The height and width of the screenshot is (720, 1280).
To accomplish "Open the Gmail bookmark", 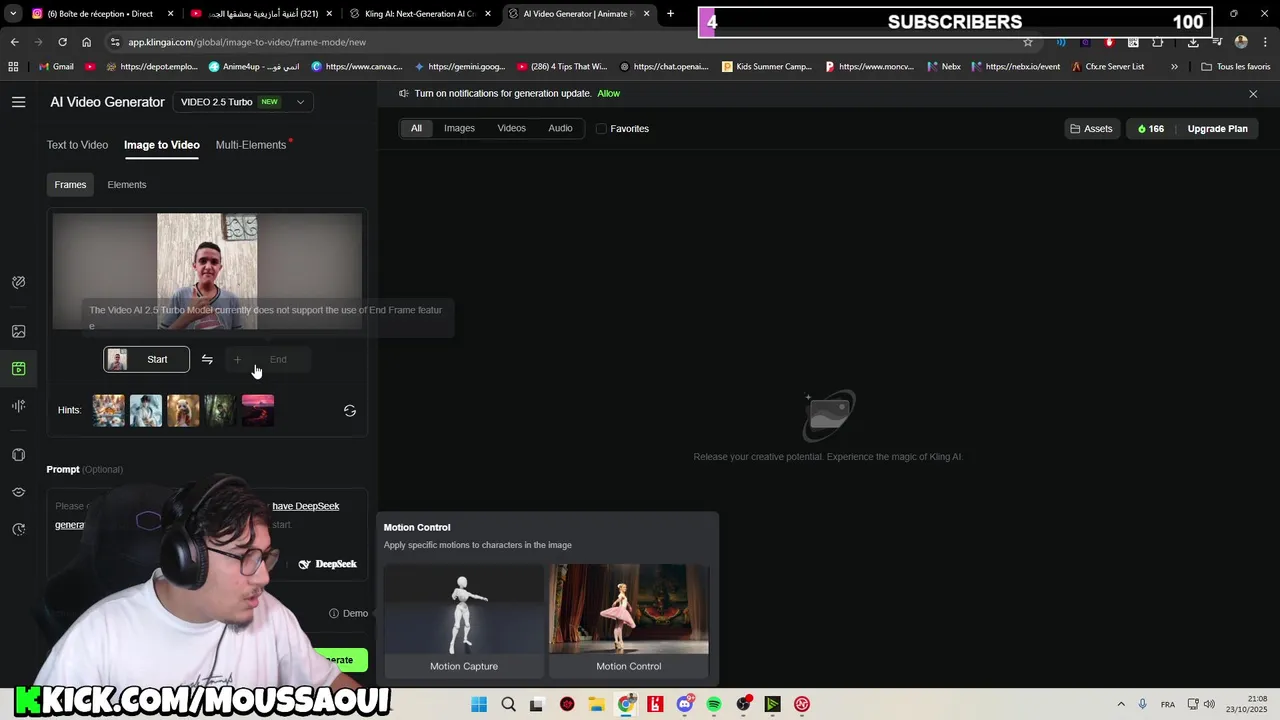I will (x=57, y=66).
